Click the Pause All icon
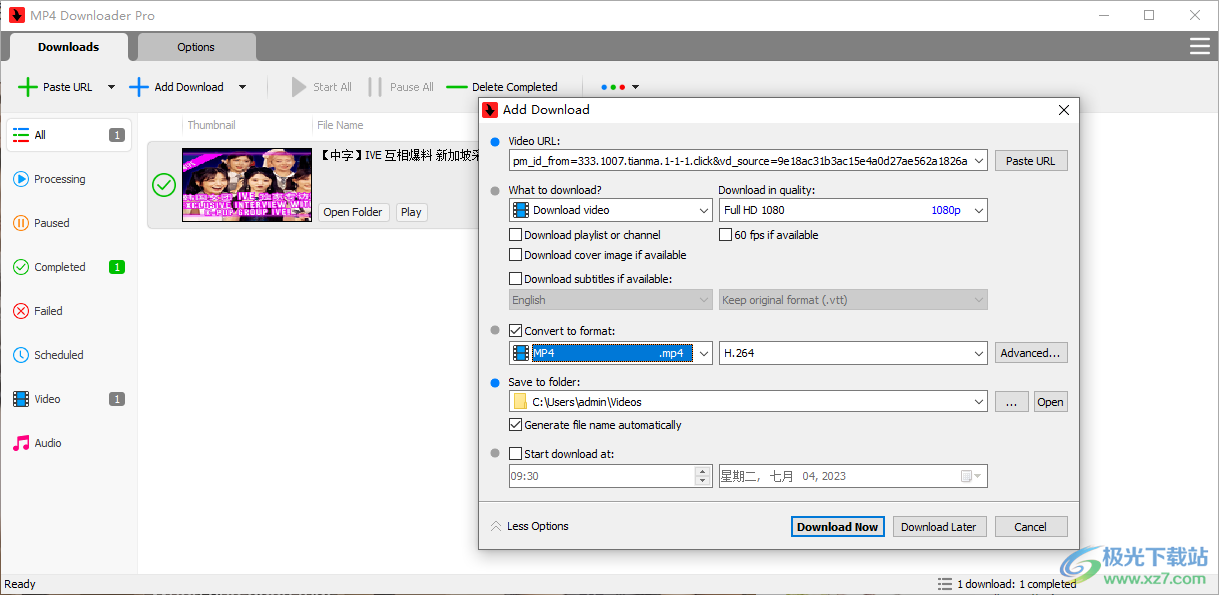This screenshot has height=595, width=1219. [375, 87]
